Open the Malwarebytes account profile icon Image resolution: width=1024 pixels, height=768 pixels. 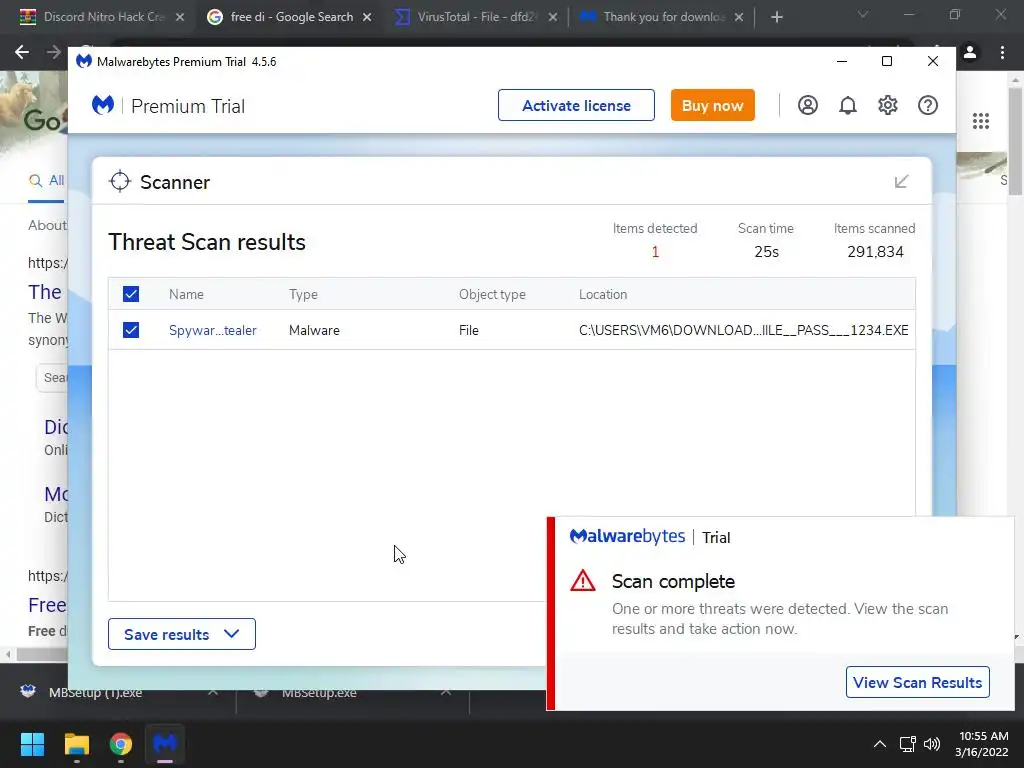808,105
